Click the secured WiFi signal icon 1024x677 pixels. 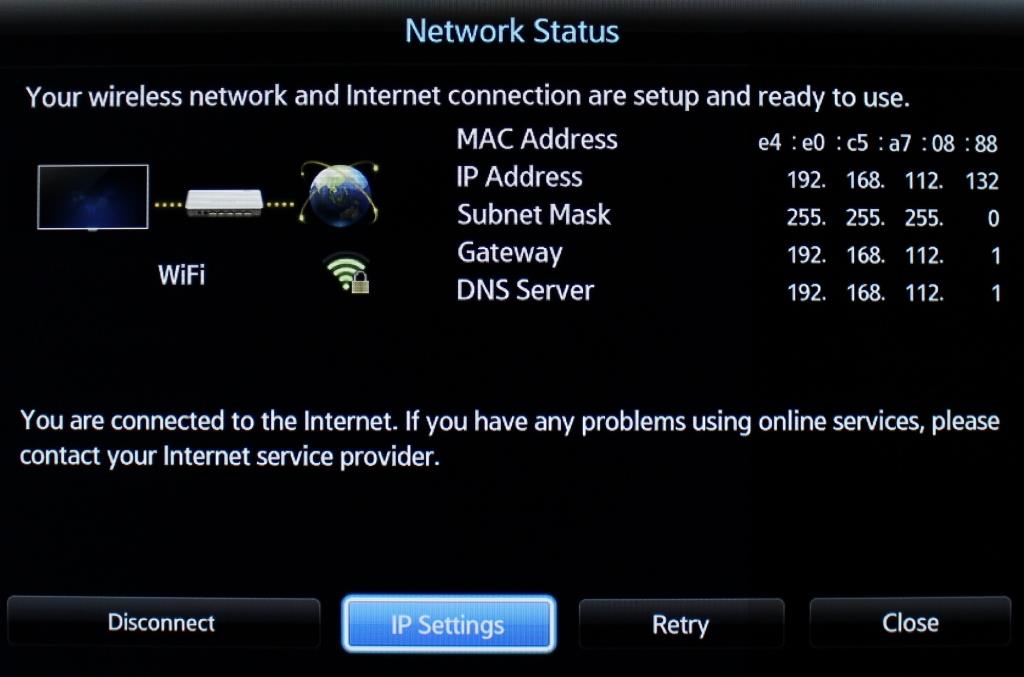347,274
